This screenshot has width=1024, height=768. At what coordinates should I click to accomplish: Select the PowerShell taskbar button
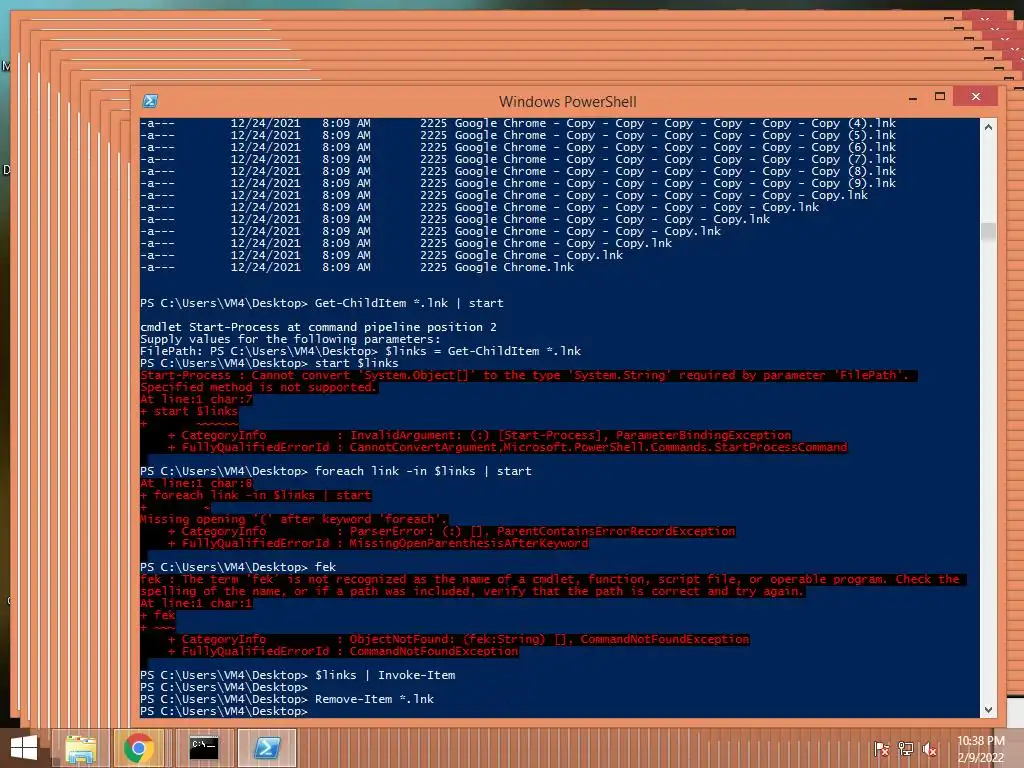pos(266,748)
